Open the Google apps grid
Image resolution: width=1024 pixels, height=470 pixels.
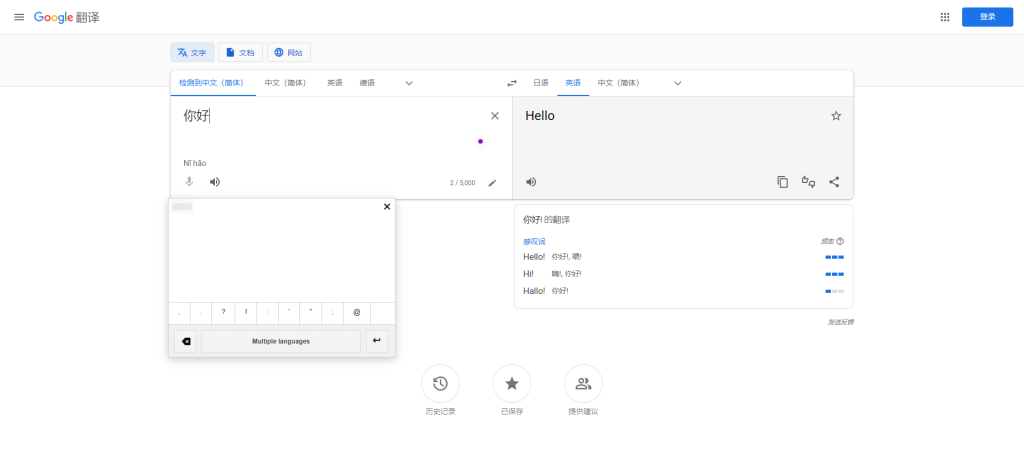pyautogui.click(x=945, y=17)
